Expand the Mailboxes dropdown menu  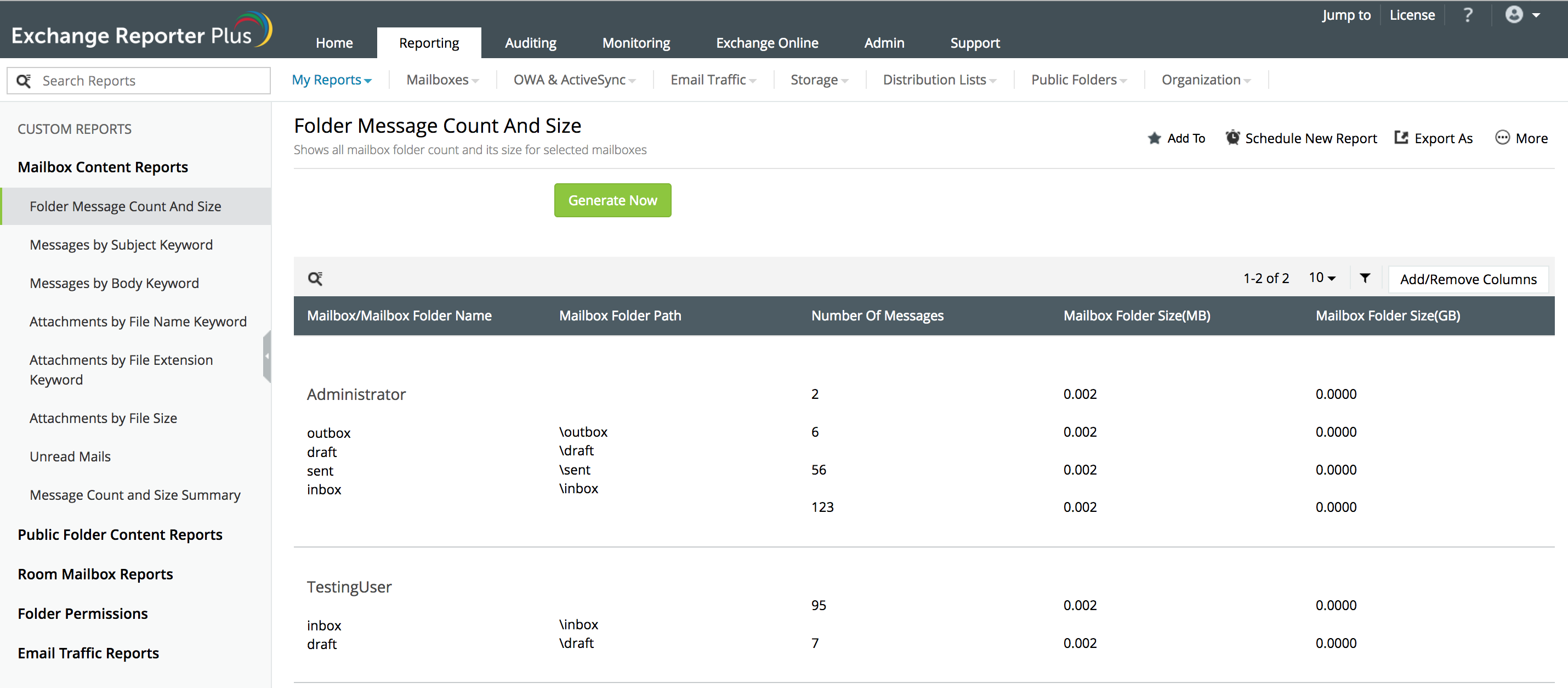pyautogui.click(x=442, y=80)
